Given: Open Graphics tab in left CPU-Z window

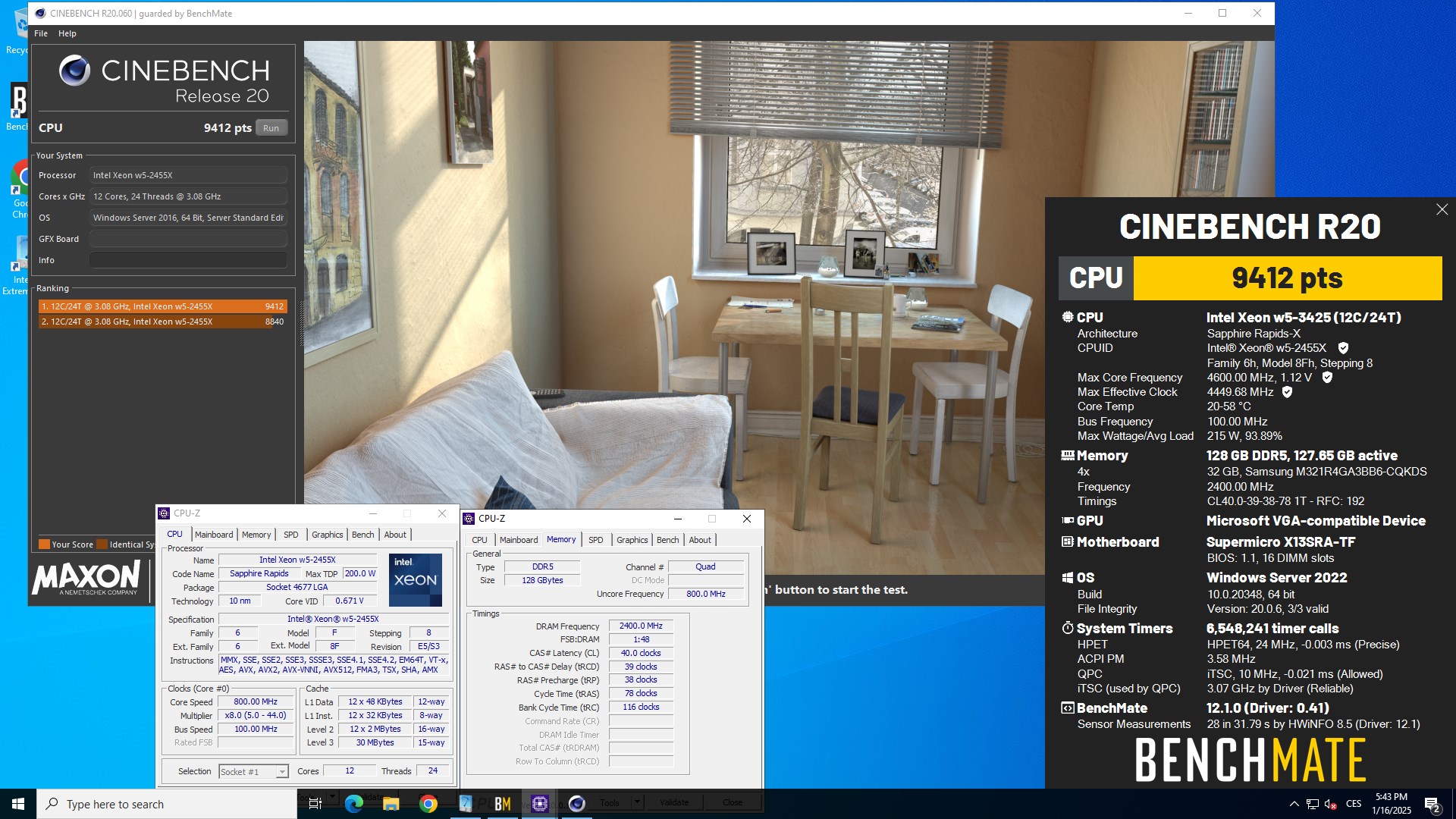Looking at the screenshot, I should click(x=328, y=535).
